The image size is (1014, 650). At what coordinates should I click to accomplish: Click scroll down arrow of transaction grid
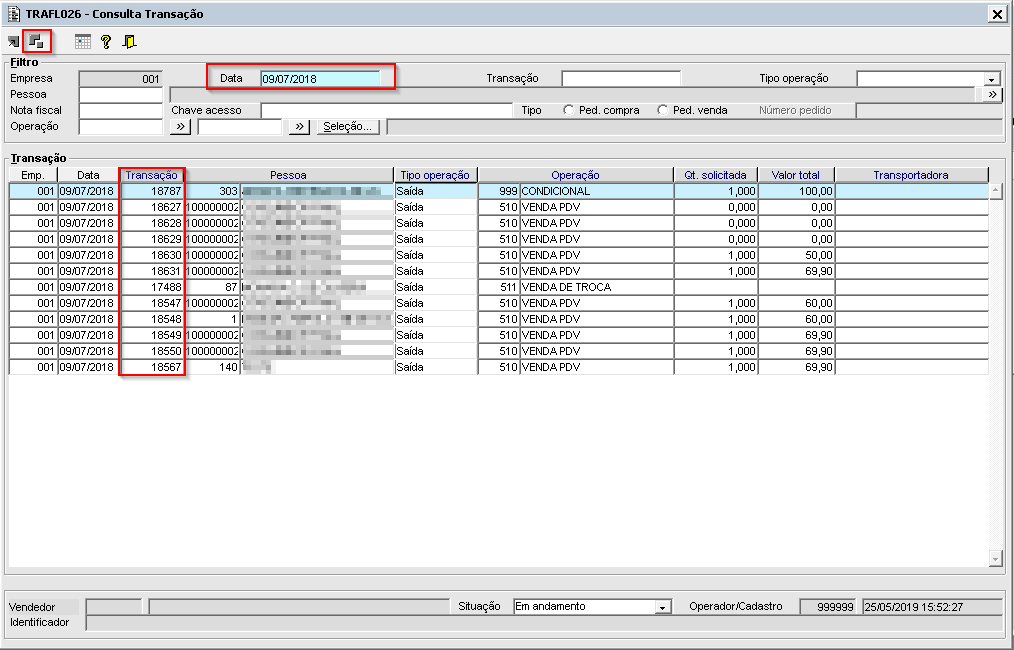996,559
